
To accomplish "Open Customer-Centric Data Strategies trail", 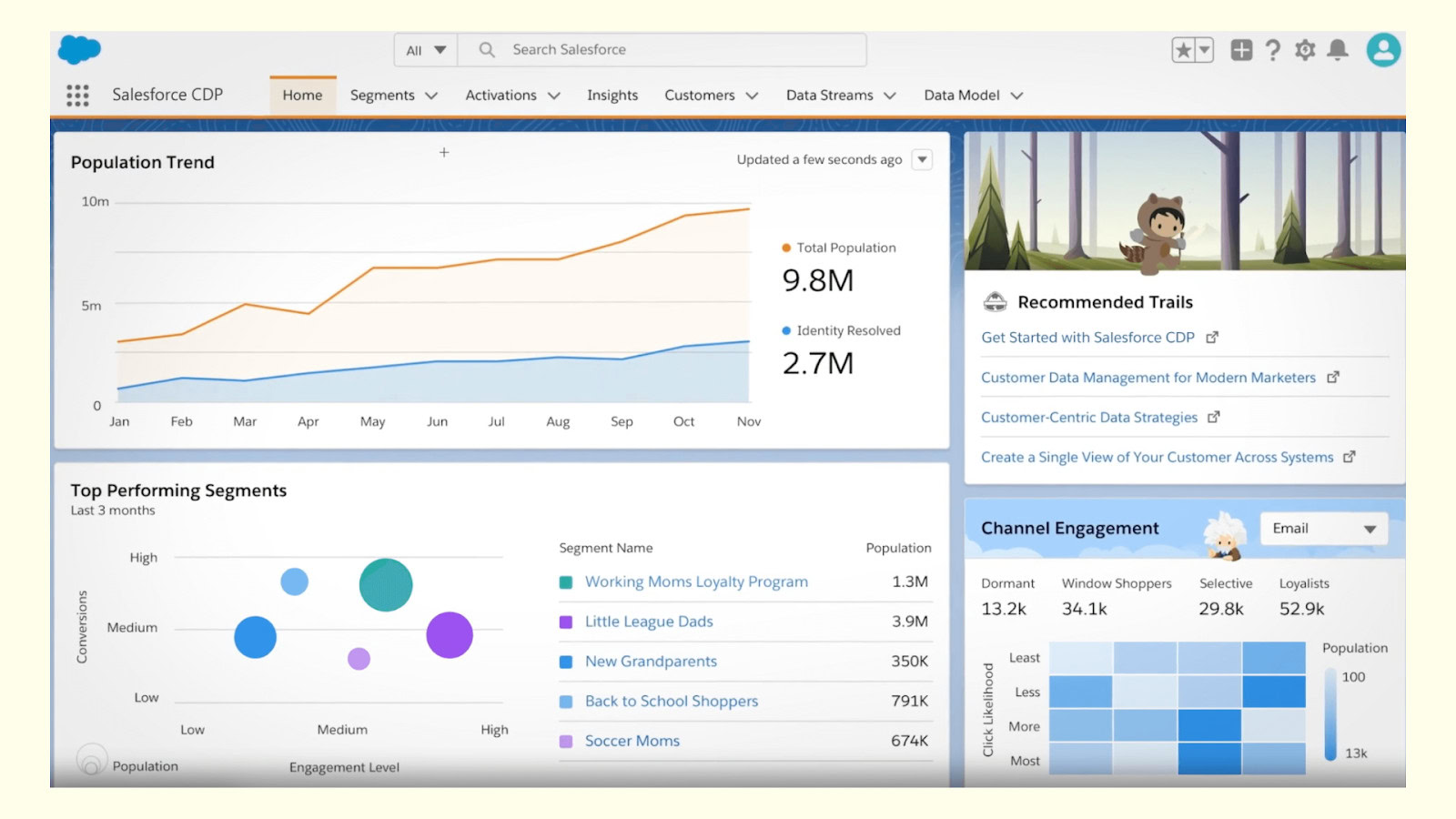I will point(1089,418).
